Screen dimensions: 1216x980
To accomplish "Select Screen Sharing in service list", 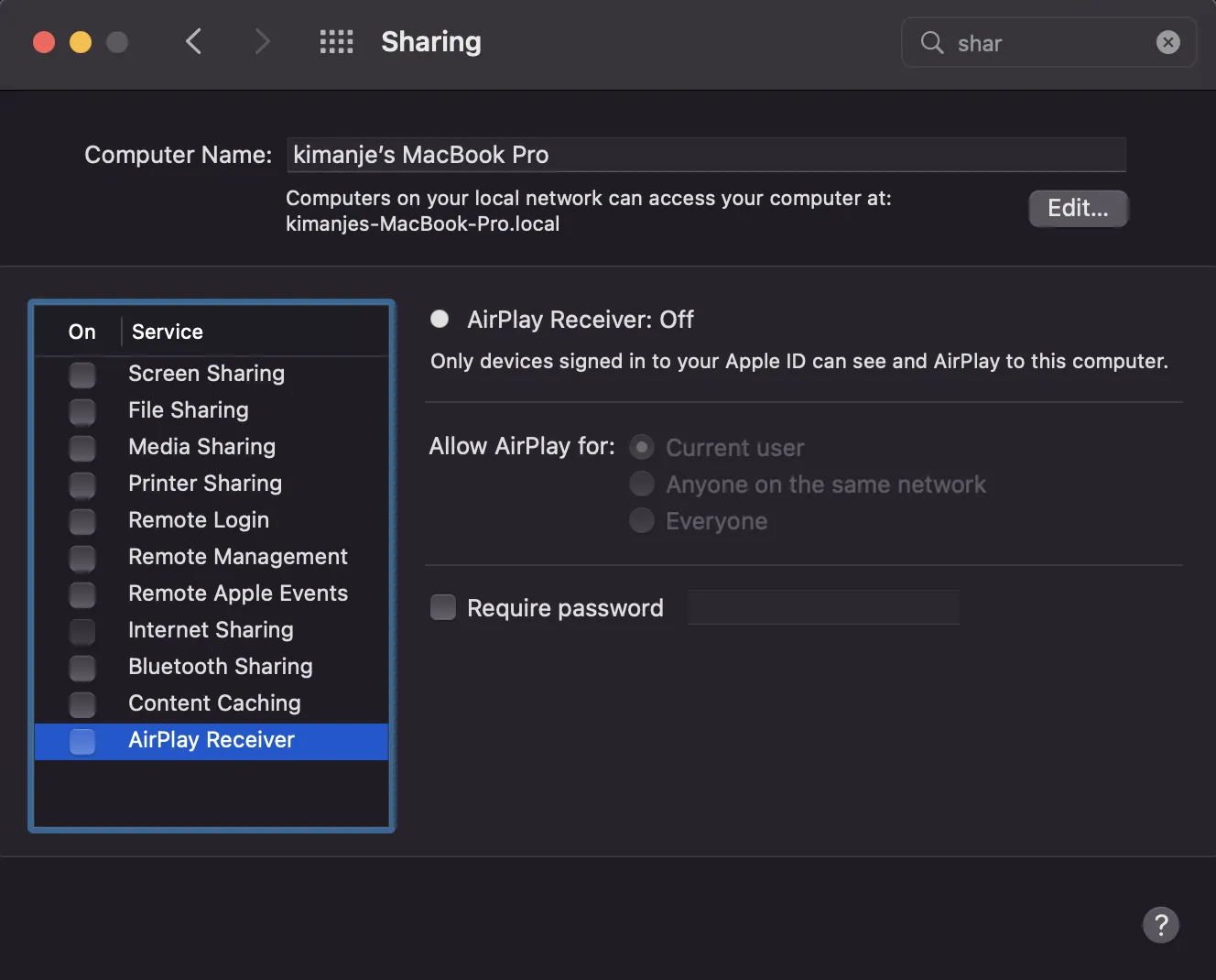I will pyautogui.click(x=212, y=374).
